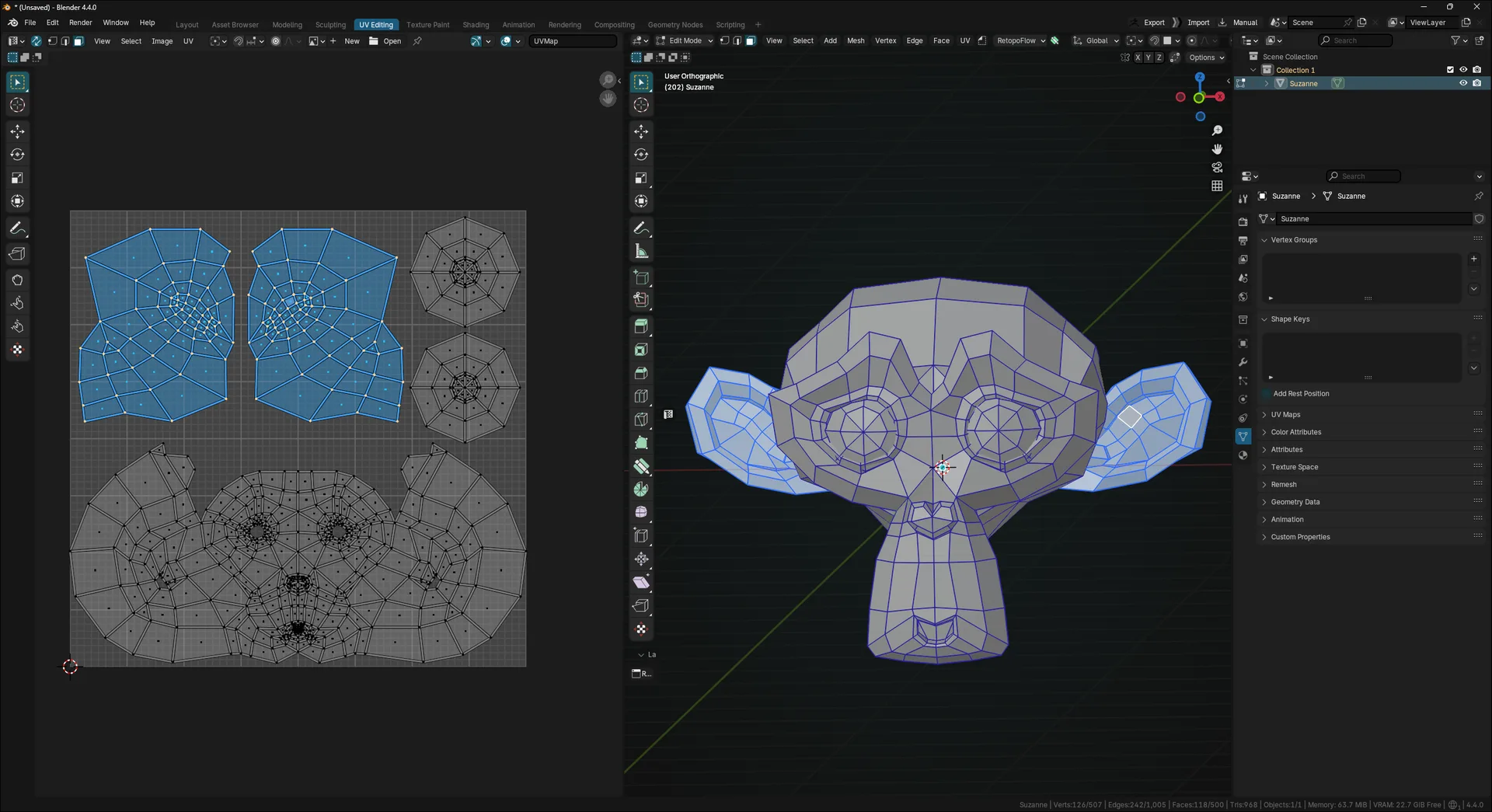Toggle X axis mirror in 3D viewport
Screen dimensions: 1492x812
coord(1138,58)
